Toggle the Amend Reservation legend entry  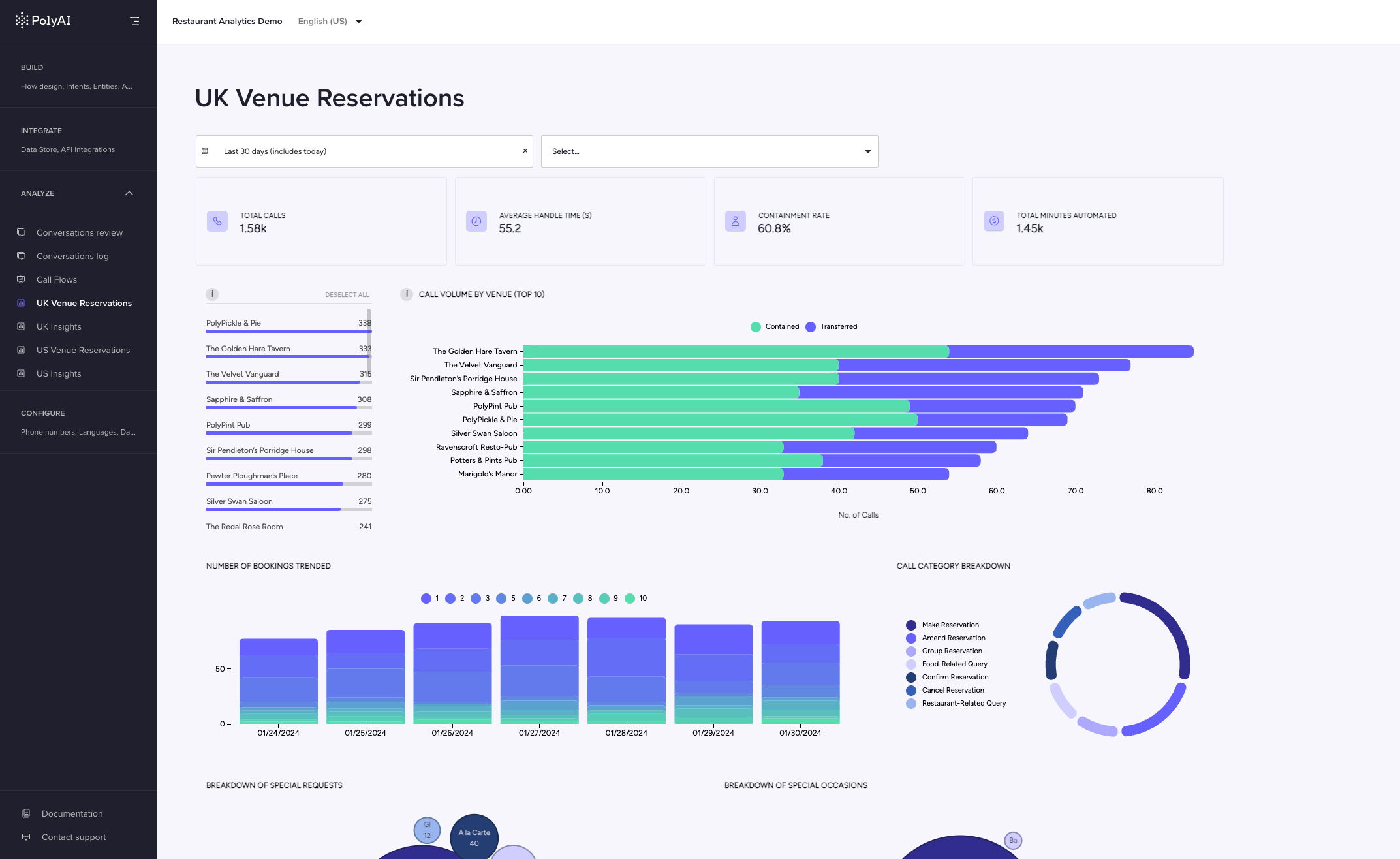946,638
